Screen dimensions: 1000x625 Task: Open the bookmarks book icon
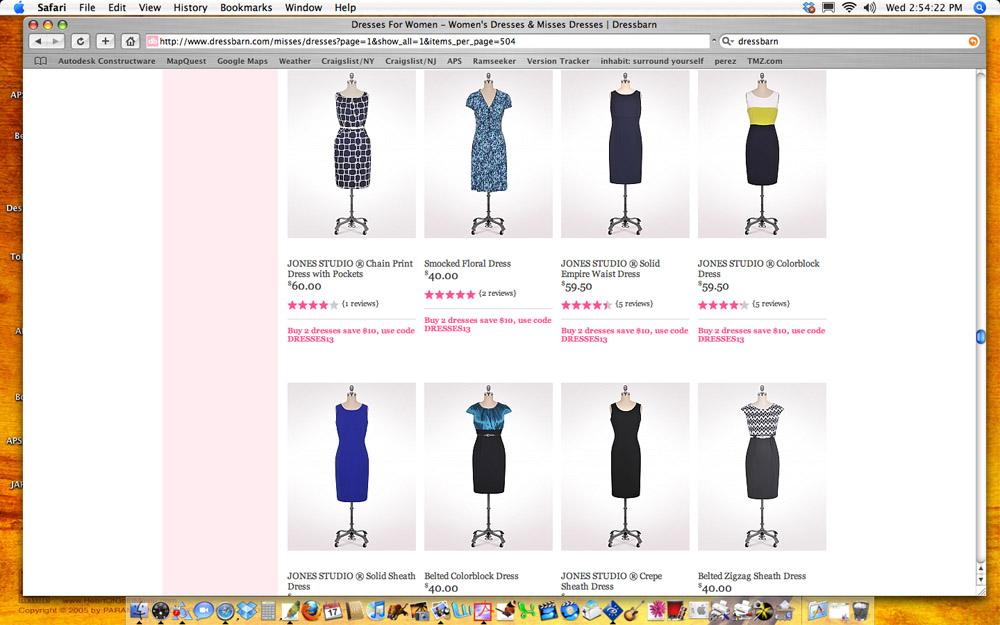(x=41, y=61)
